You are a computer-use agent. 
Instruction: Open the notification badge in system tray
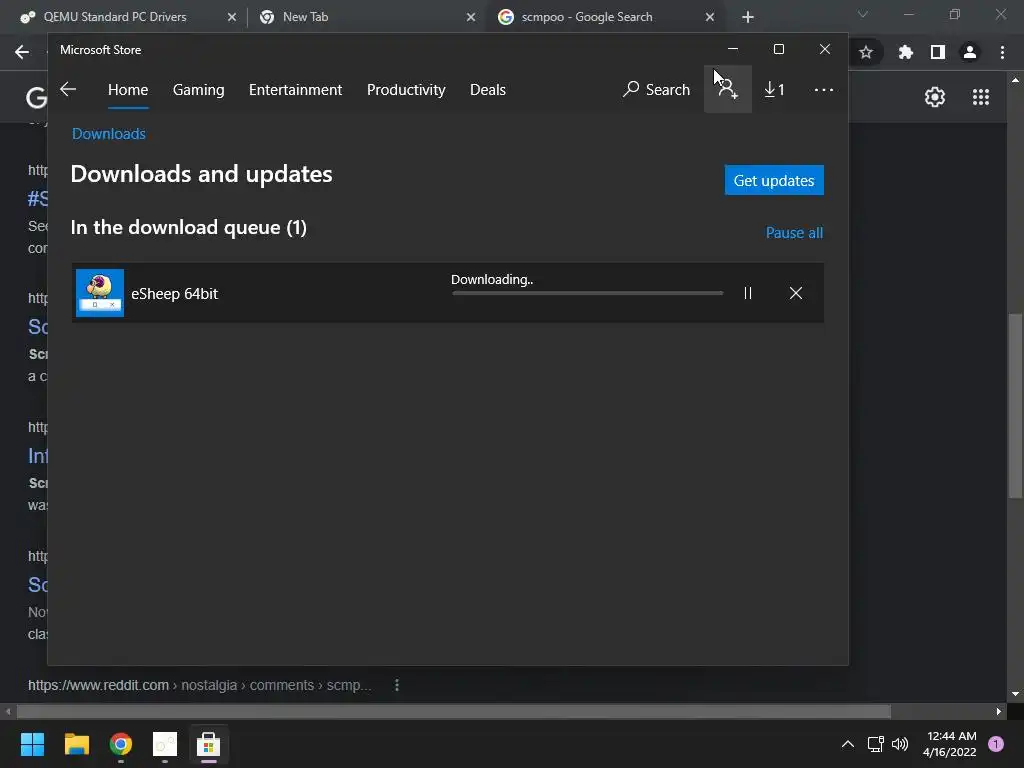(x=996, y=744)
